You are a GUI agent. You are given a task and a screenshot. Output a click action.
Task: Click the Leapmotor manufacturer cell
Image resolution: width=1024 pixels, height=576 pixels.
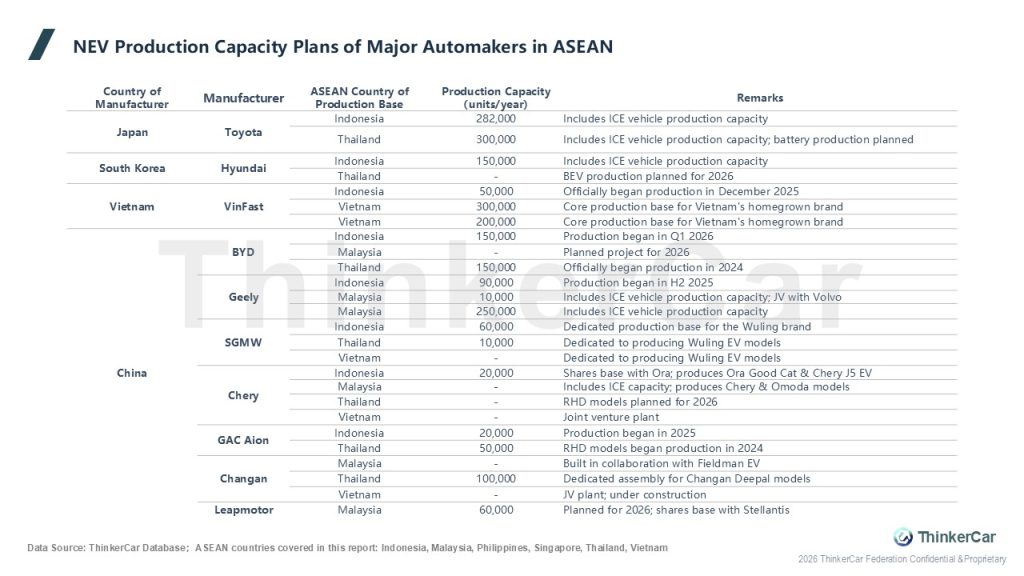click(x=244, y=510)
